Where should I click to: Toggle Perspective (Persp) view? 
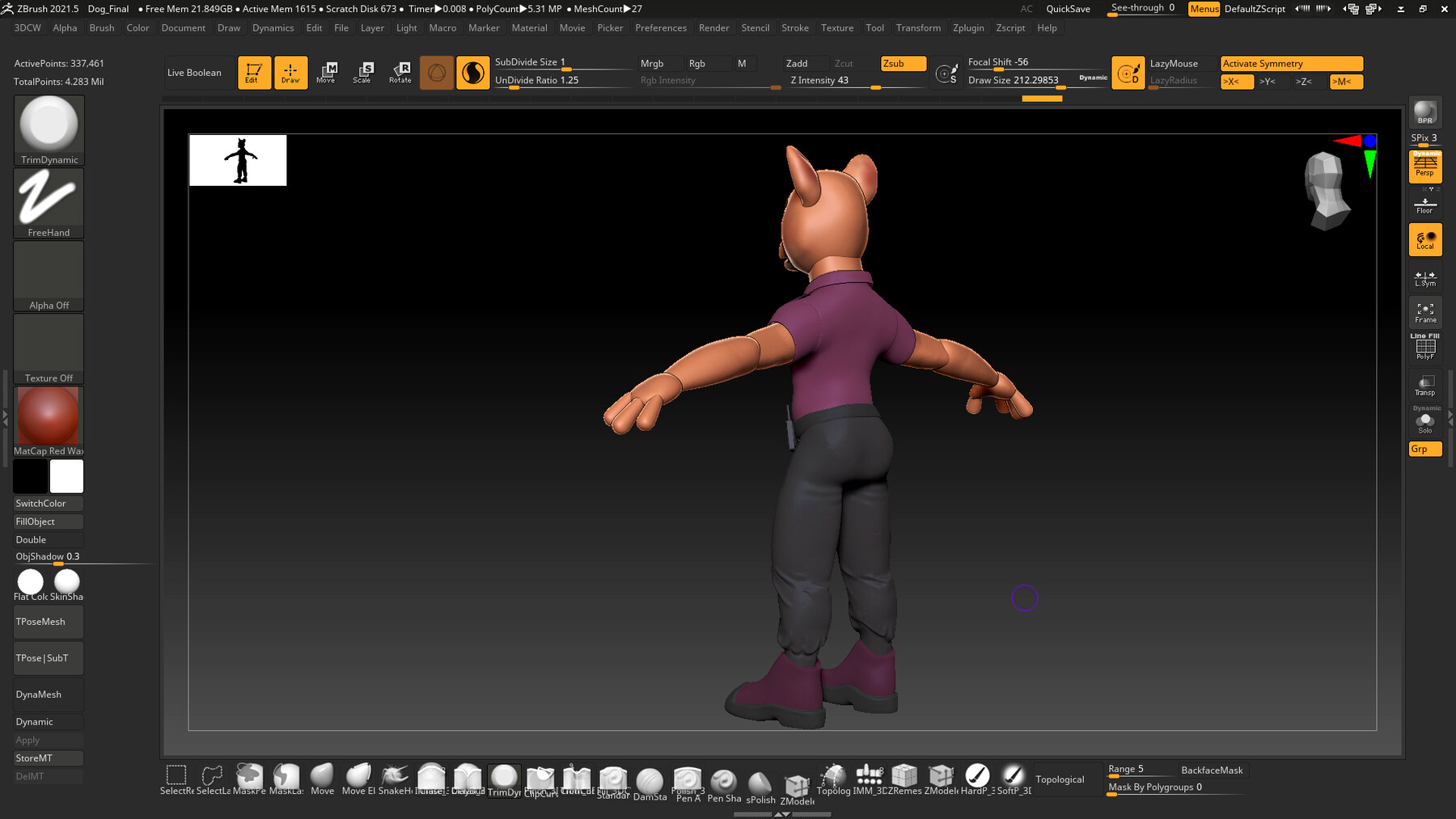point(1424,167)
